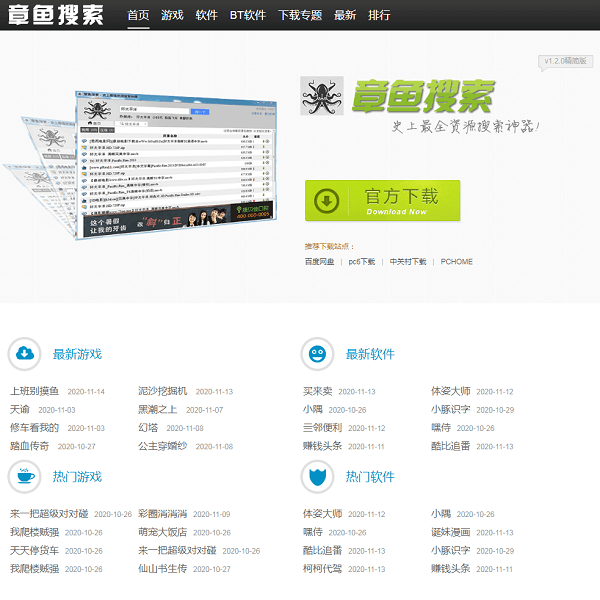Open 酷比追番 in the 热门软件 list
Image resolution: width=600 pixels, height=600 pixels.
[x=323, y=551]
